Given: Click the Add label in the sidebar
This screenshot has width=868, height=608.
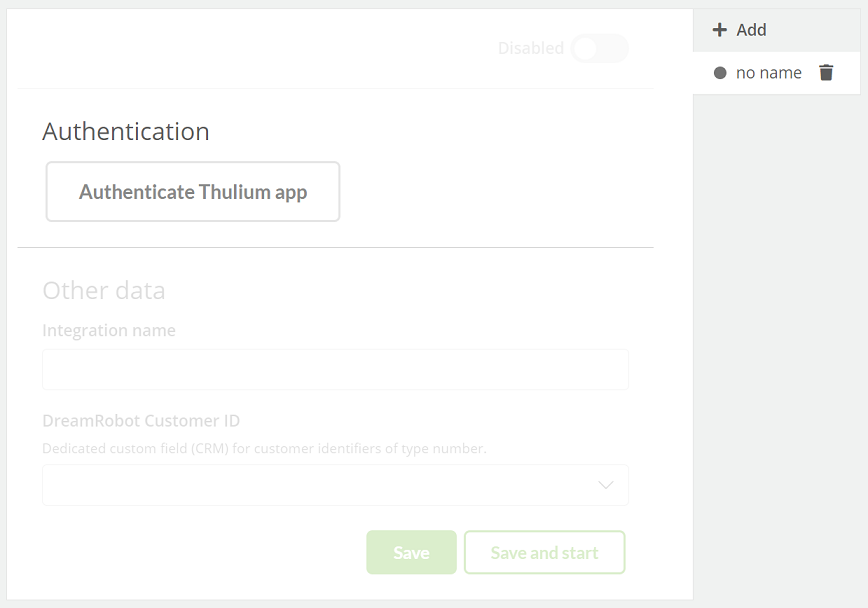Looking at the screenshot, I should [x=751, y=30].
